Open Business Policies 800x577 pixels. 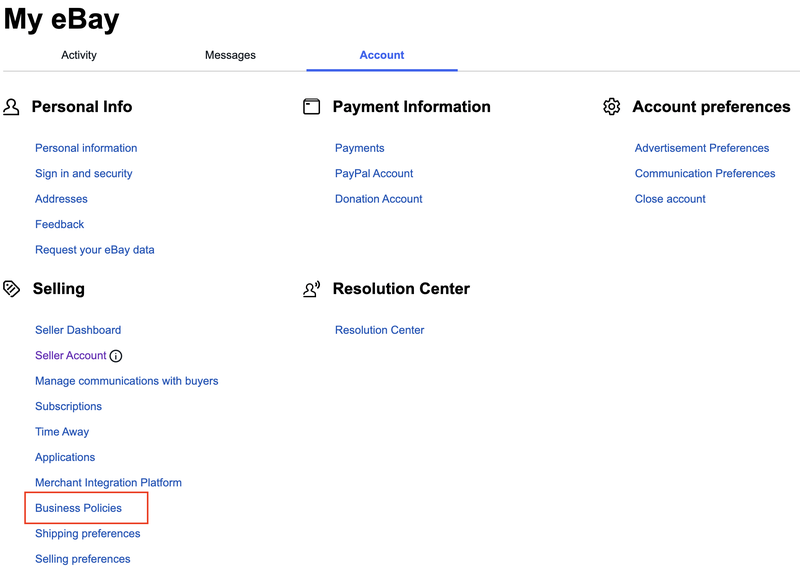tap(79, 508)
